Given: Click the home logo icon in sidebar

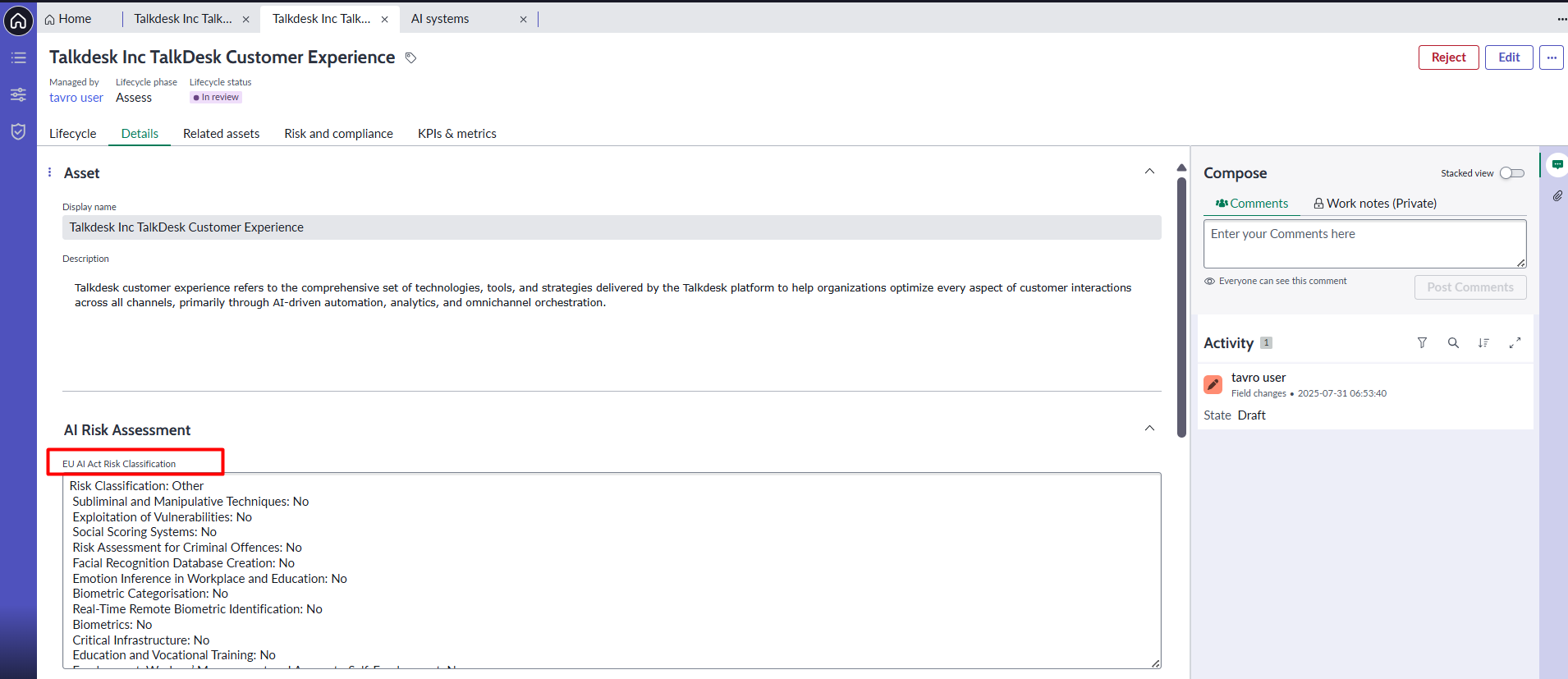Looking at the screenshot, I should pos(18,21).
